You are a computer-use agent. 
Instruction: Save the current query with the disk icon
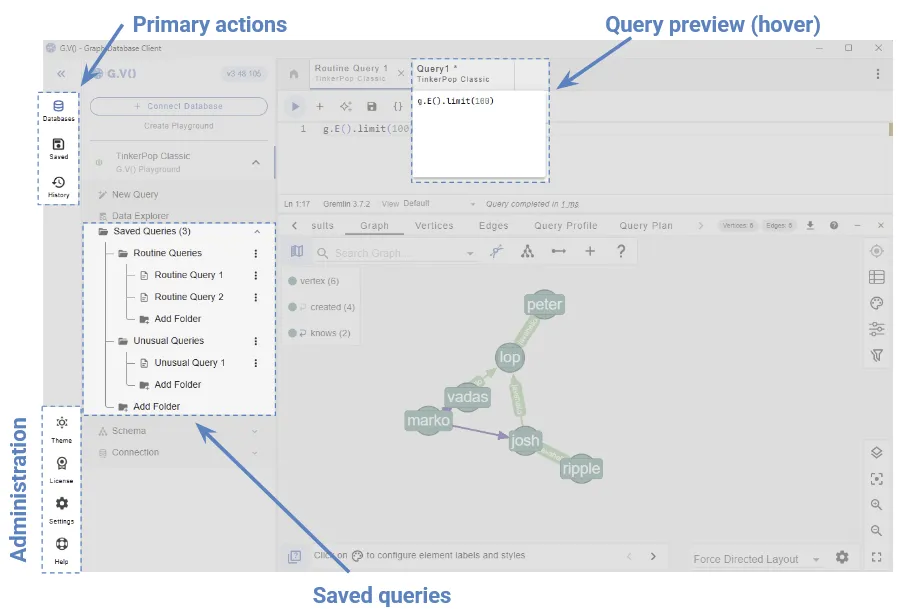372,106
